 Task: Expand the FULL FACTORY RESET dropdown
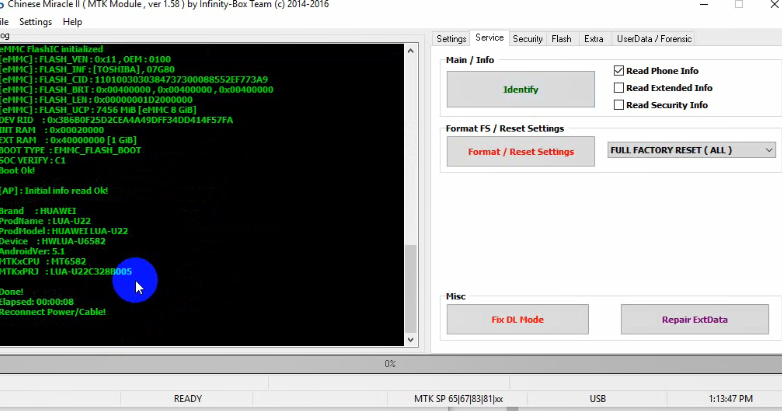pyautogui.click(x=691, y=150)
